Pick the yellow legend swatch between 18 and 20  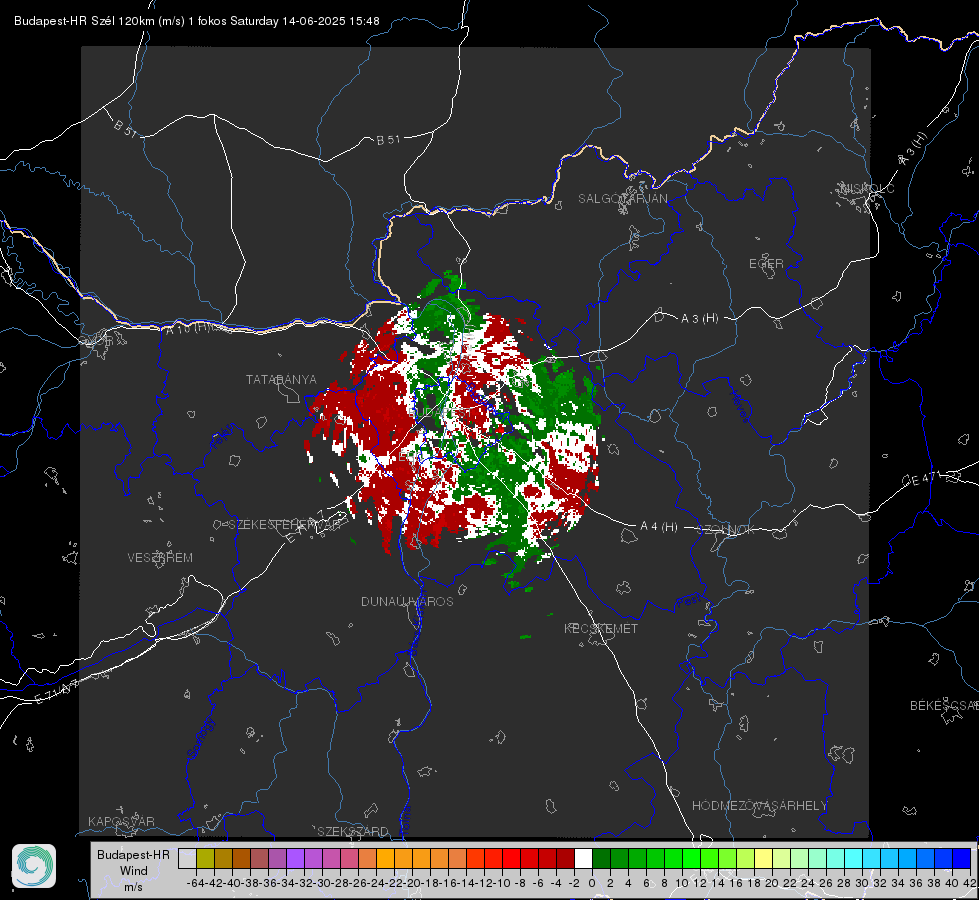pyautogui.click(x=764, y=858)
